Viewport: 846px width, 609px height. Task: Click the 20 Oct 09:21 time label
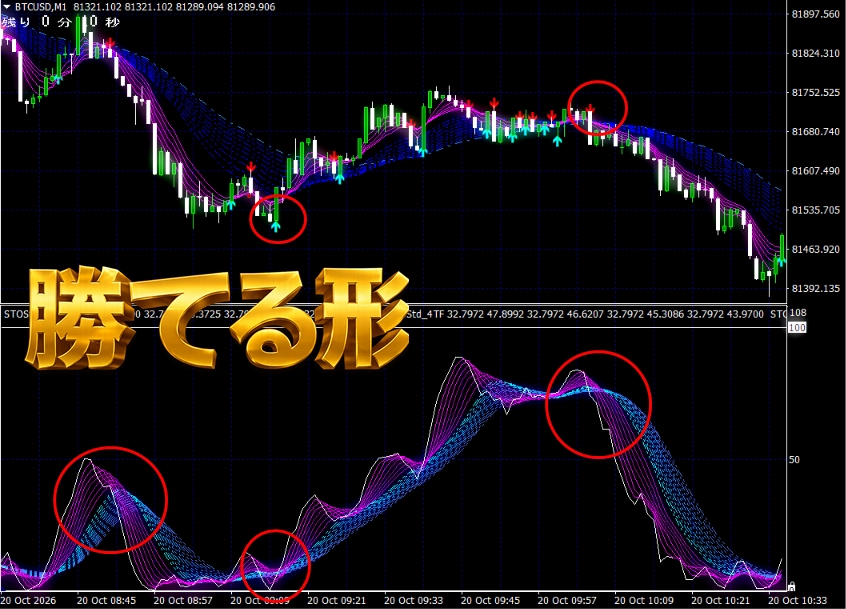coord(337,600)
